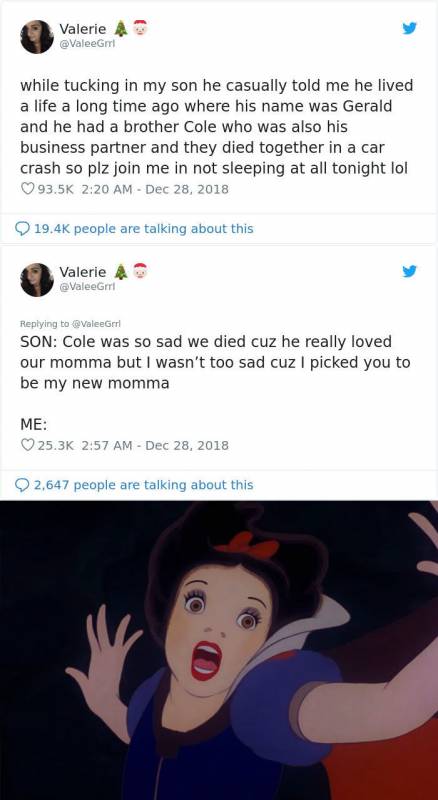The width and height of the screenshot is (438, 800).
Task: Click the first tweet's text about Gerald
Action: point(216,127)
